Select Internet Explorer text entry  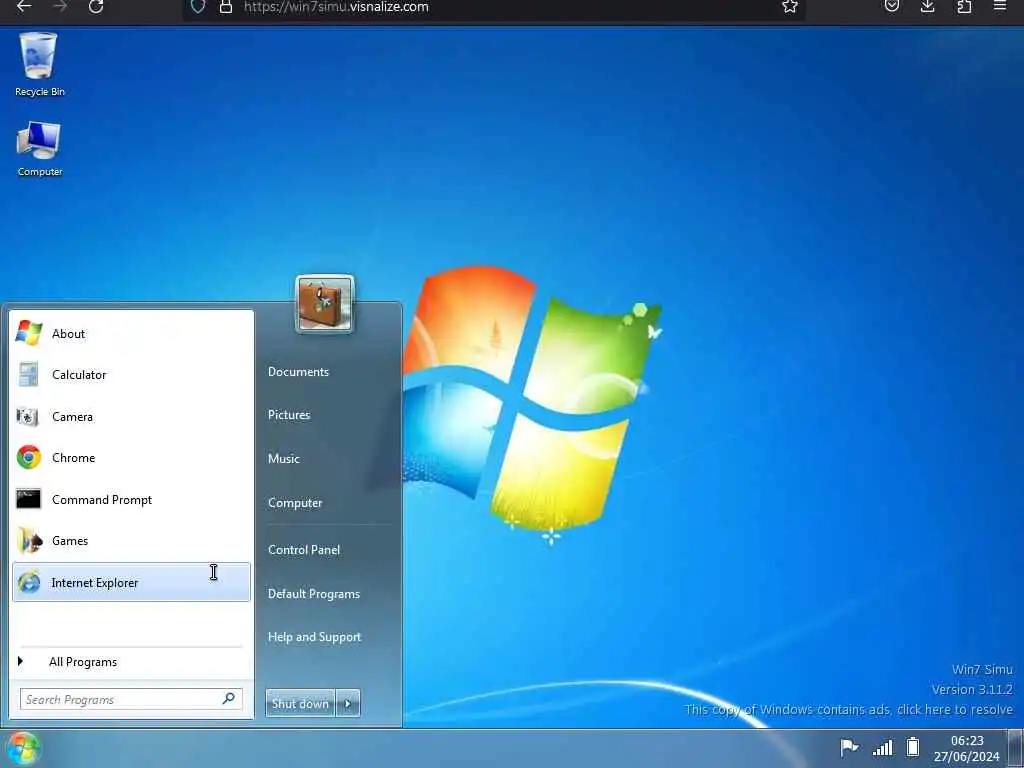point(95,583)
